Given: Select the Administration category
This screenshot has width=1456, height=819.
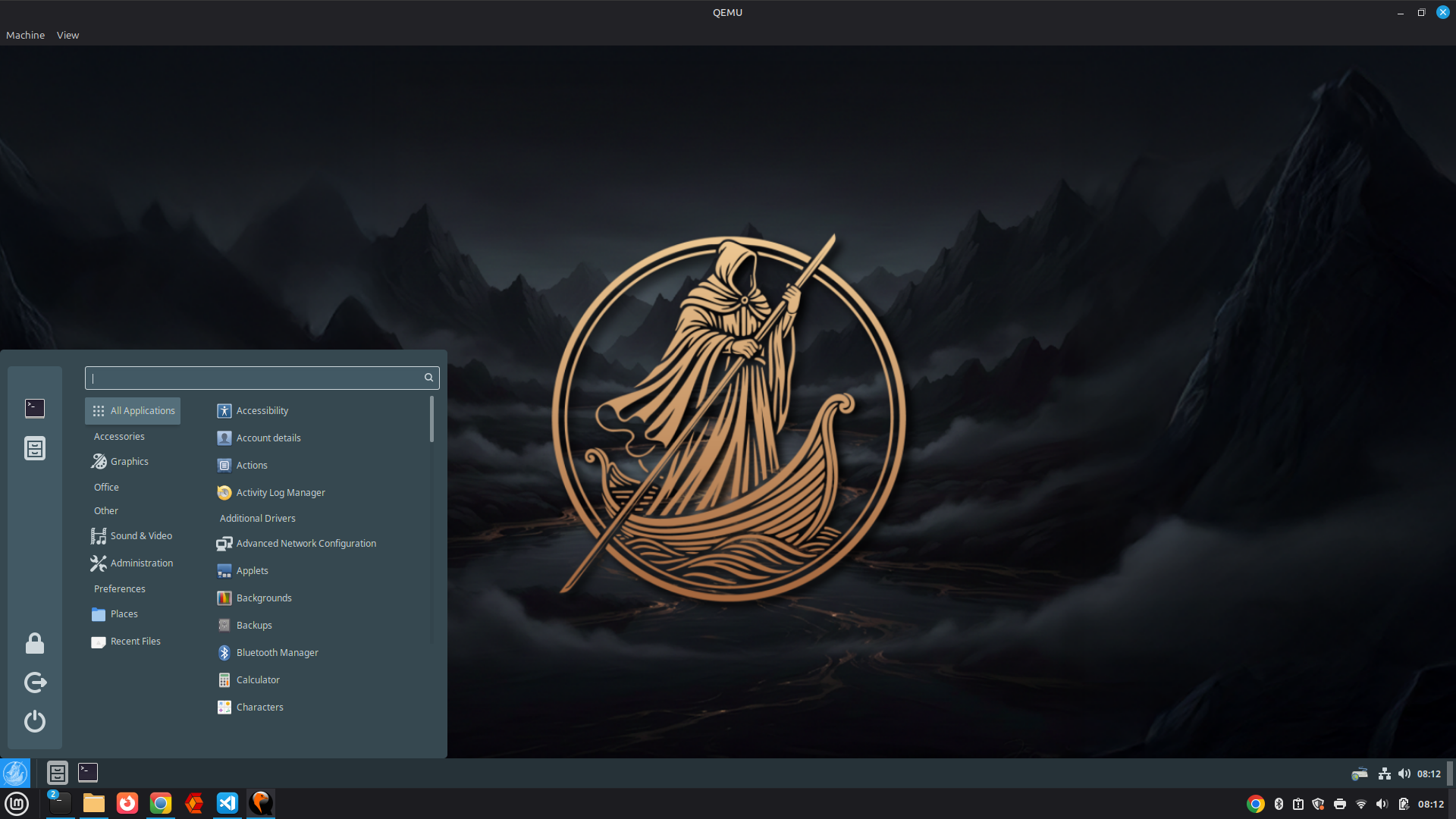Looking at the screenshot, I should (141, 563).
